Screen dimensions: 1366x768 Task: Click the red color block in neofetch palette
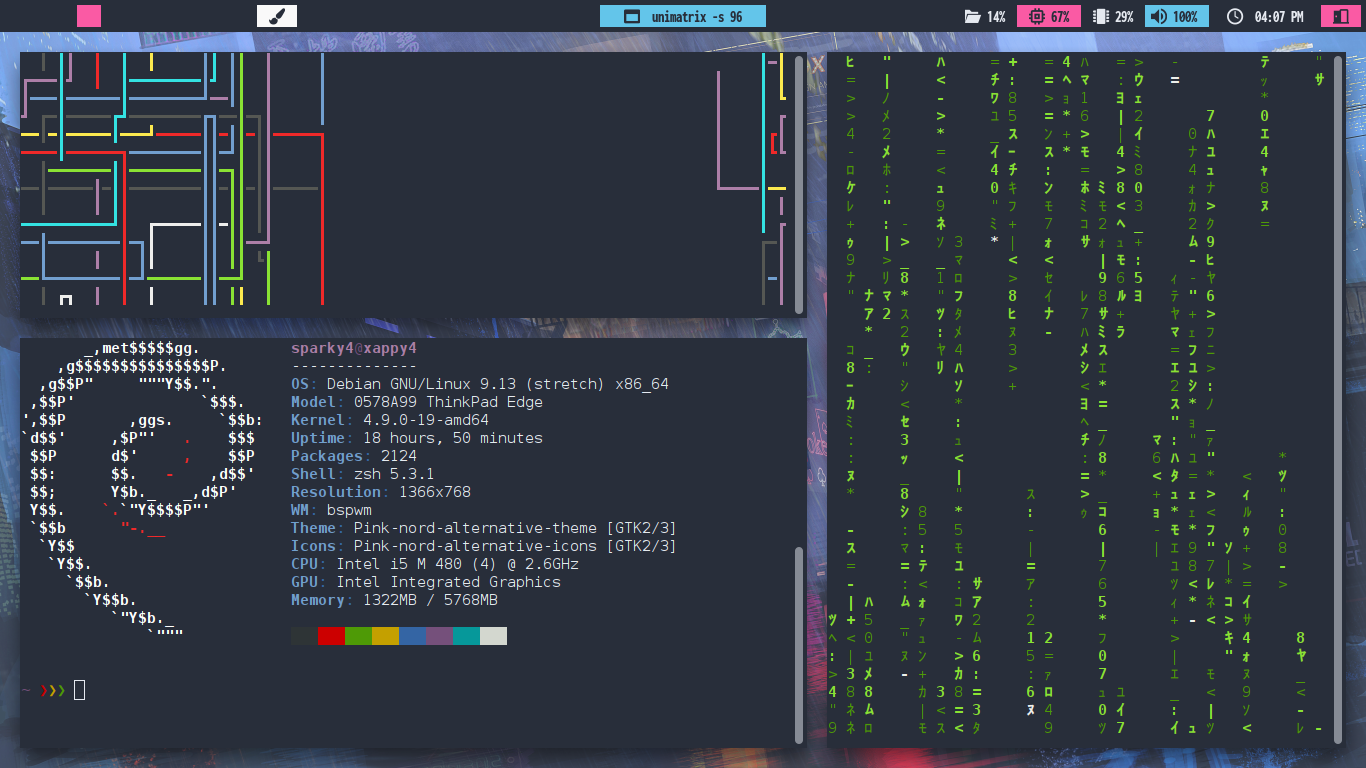(x=331, y=636)
